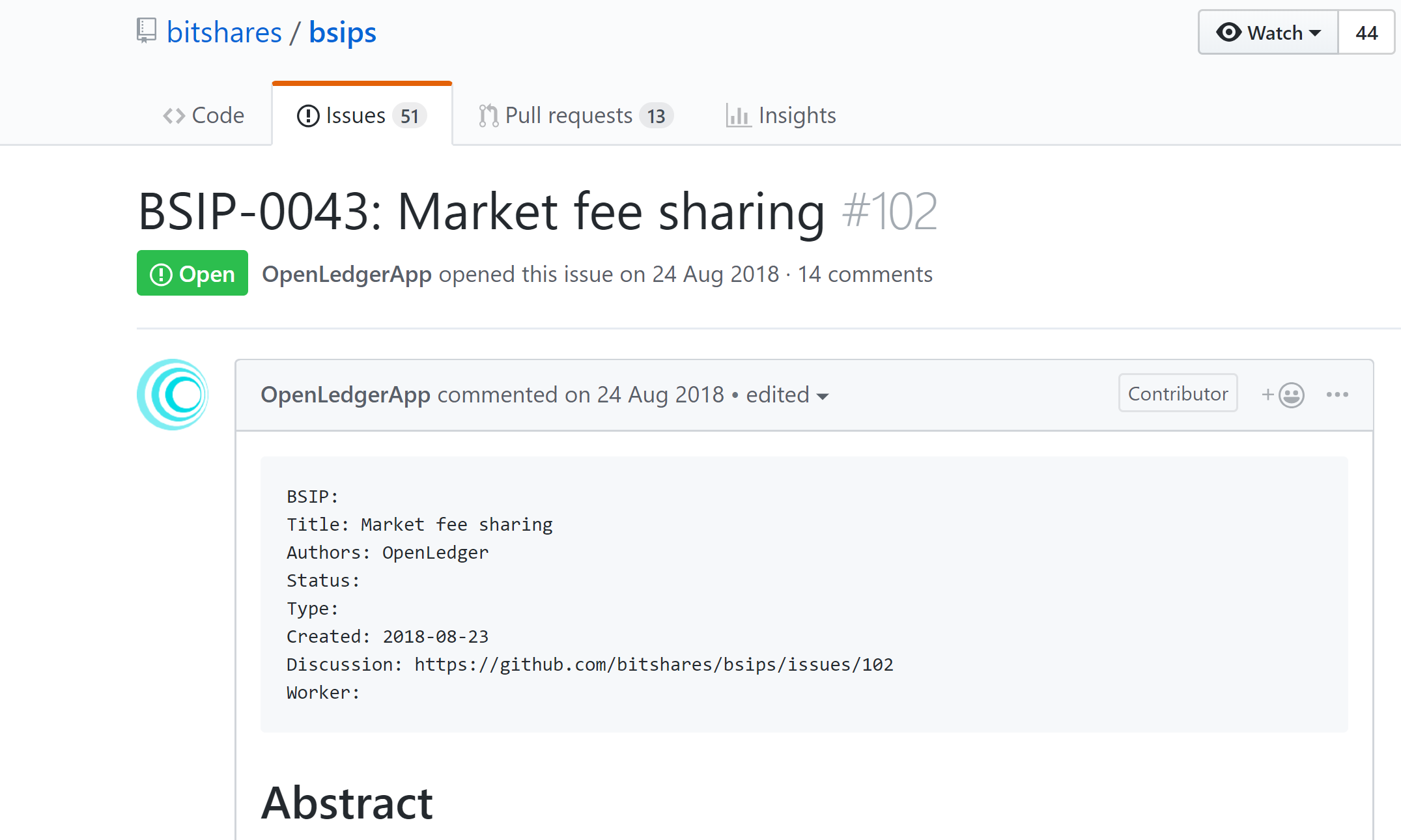Click the Created: 2018-08-23 line

click(388, 636)
